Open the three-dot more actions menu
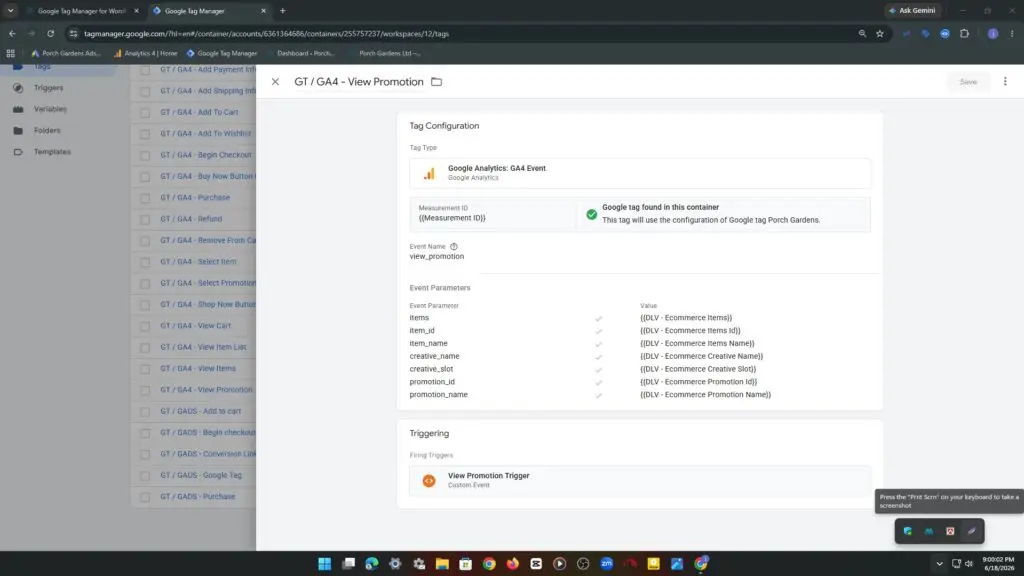1024x576 pixels. coord(1005,82)
